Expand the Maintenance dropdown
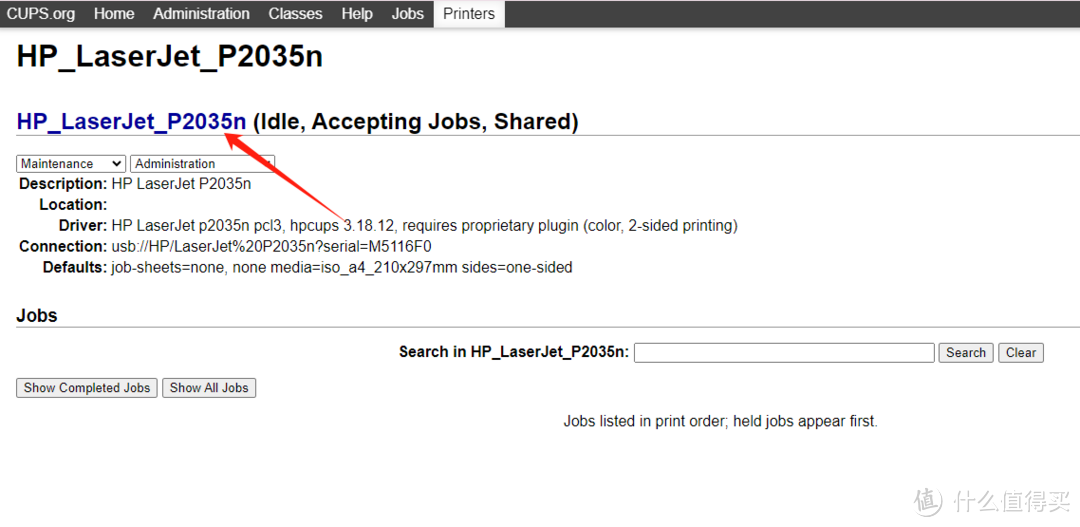1080x527 pixels. tap(70, 164)
